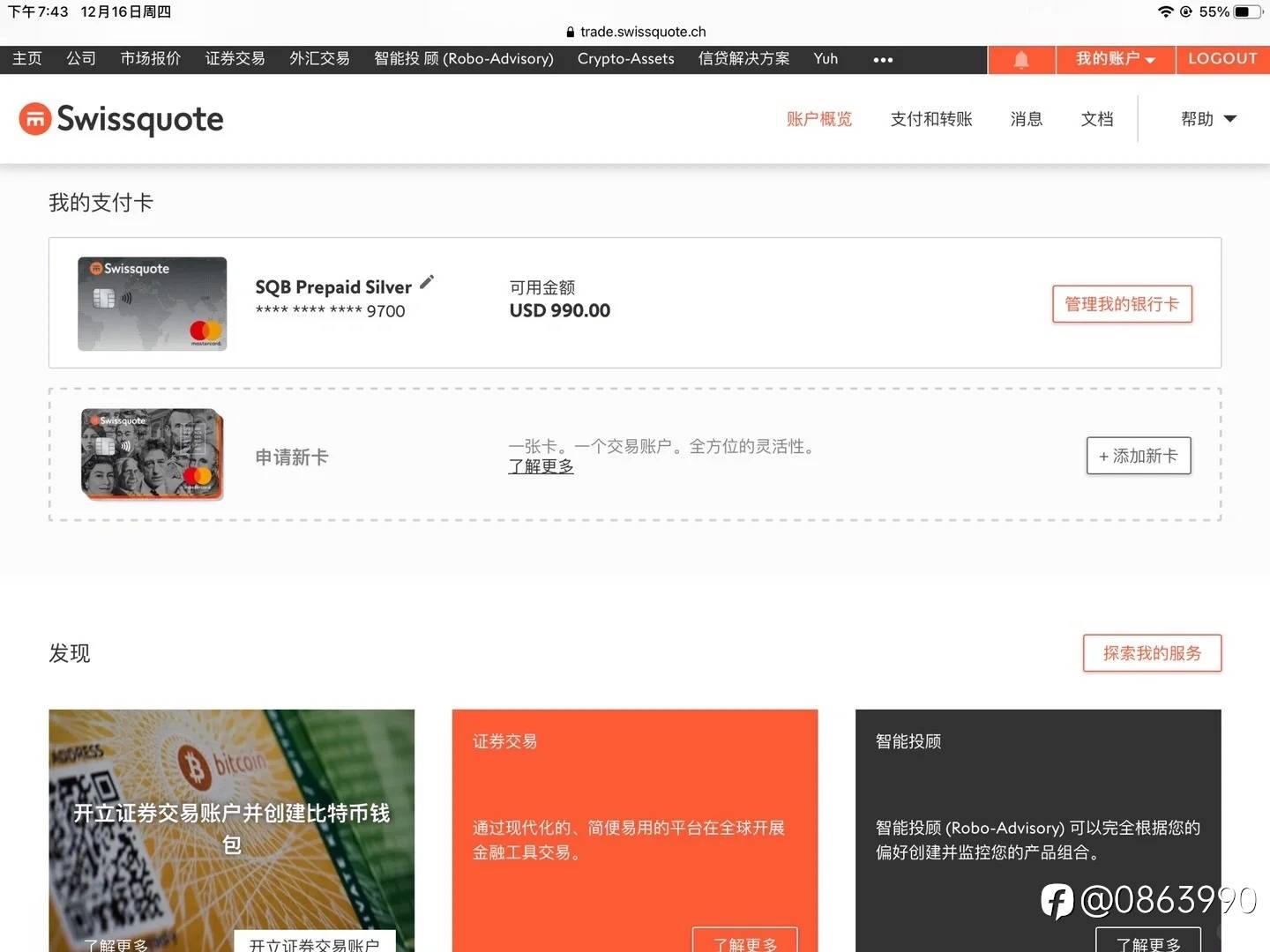Select the new card application image
This screenshot has width=1270, height=952.
[152, 455]
